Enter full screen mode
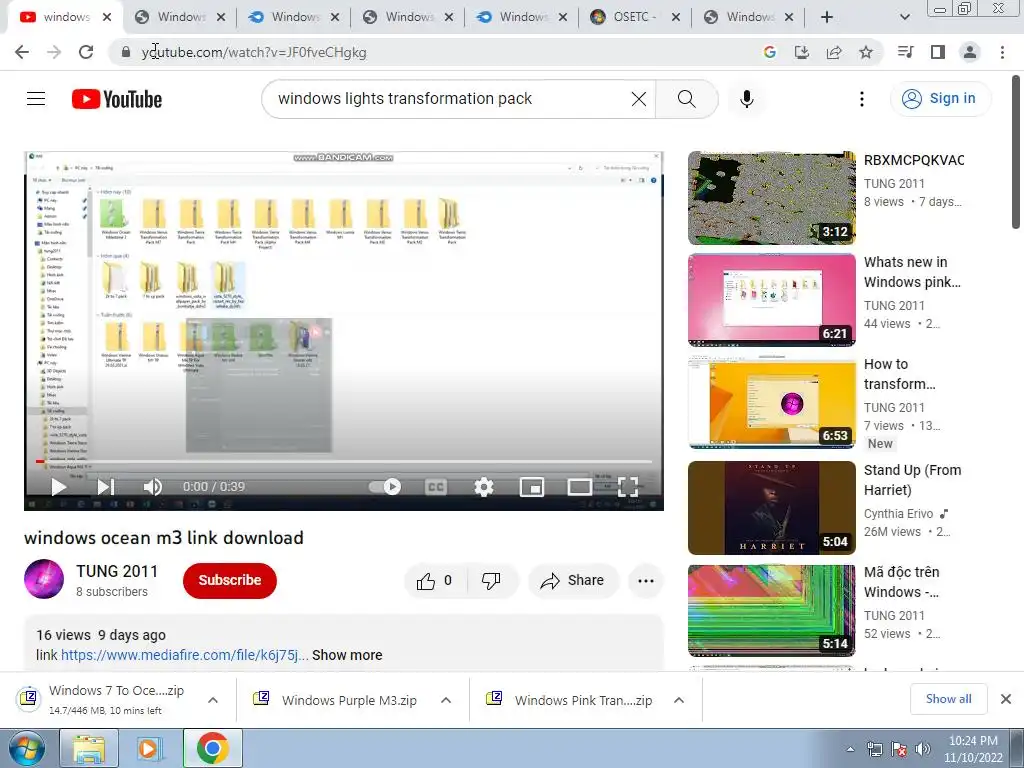Image resolution: width=1024 pixels, height=768 pixels. click(x=628, y=487)
